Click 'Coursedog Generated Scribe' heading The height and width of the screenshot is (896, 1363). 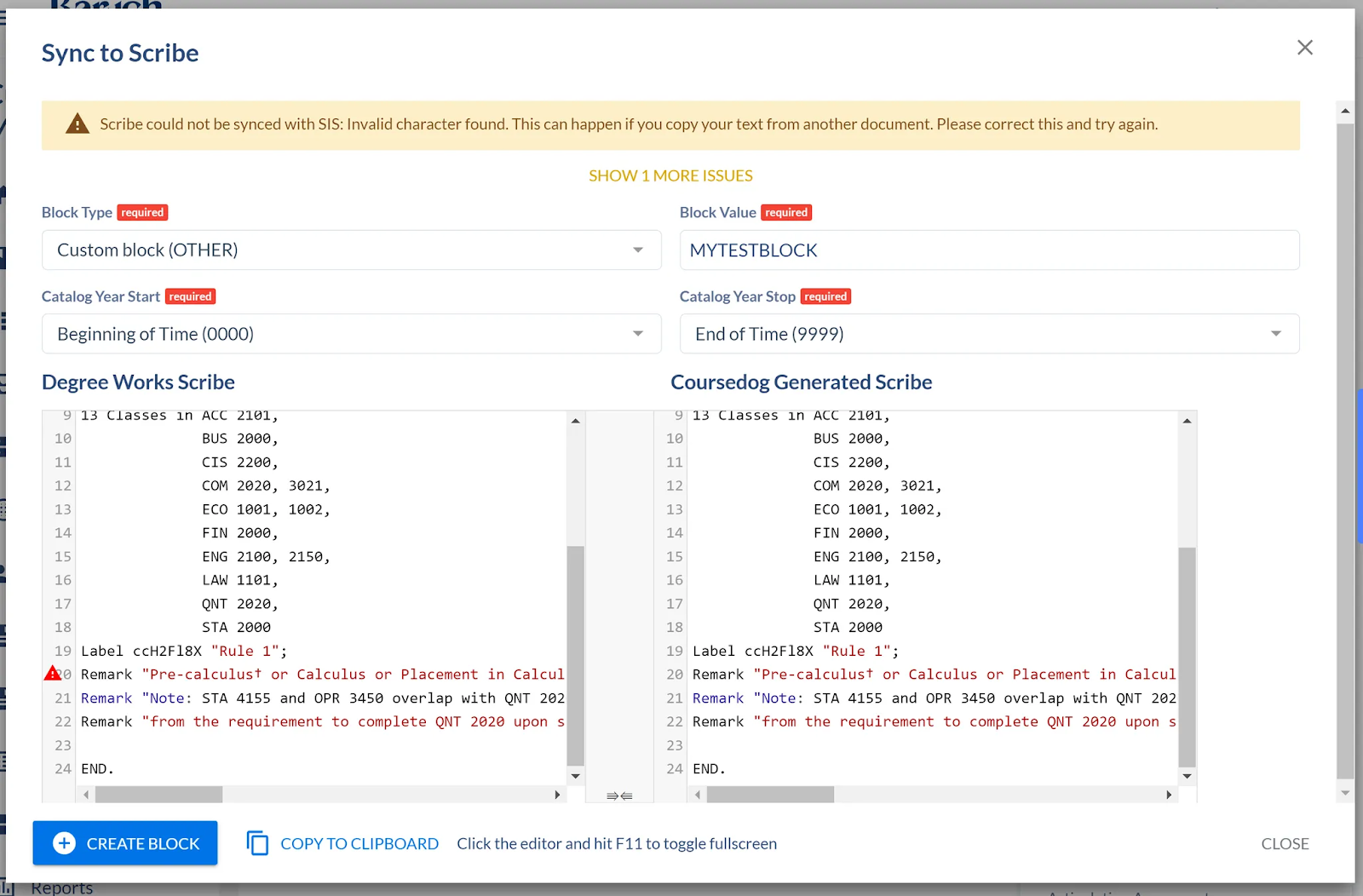coord(802,382)
